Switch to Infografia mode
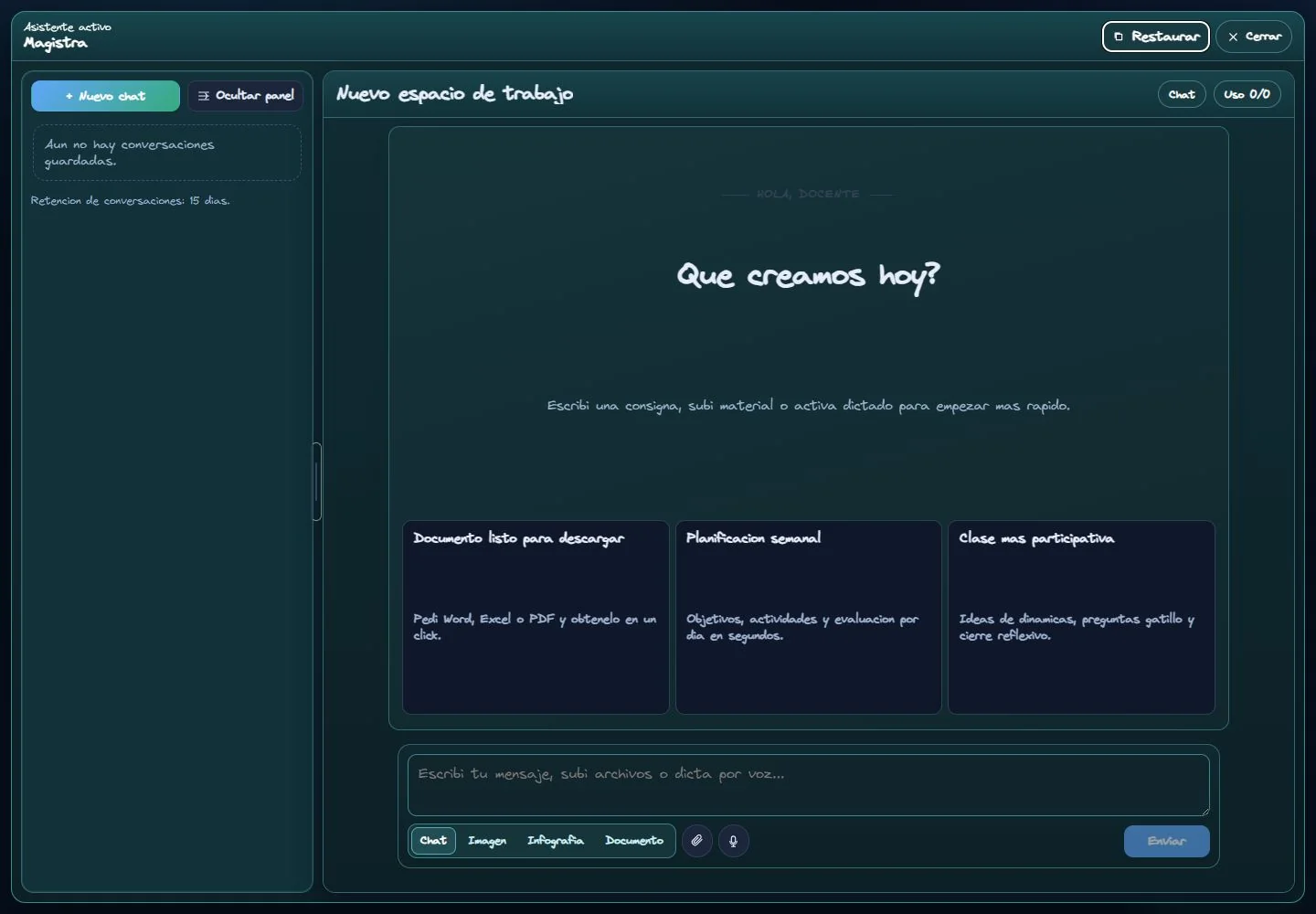 point(556,841)
